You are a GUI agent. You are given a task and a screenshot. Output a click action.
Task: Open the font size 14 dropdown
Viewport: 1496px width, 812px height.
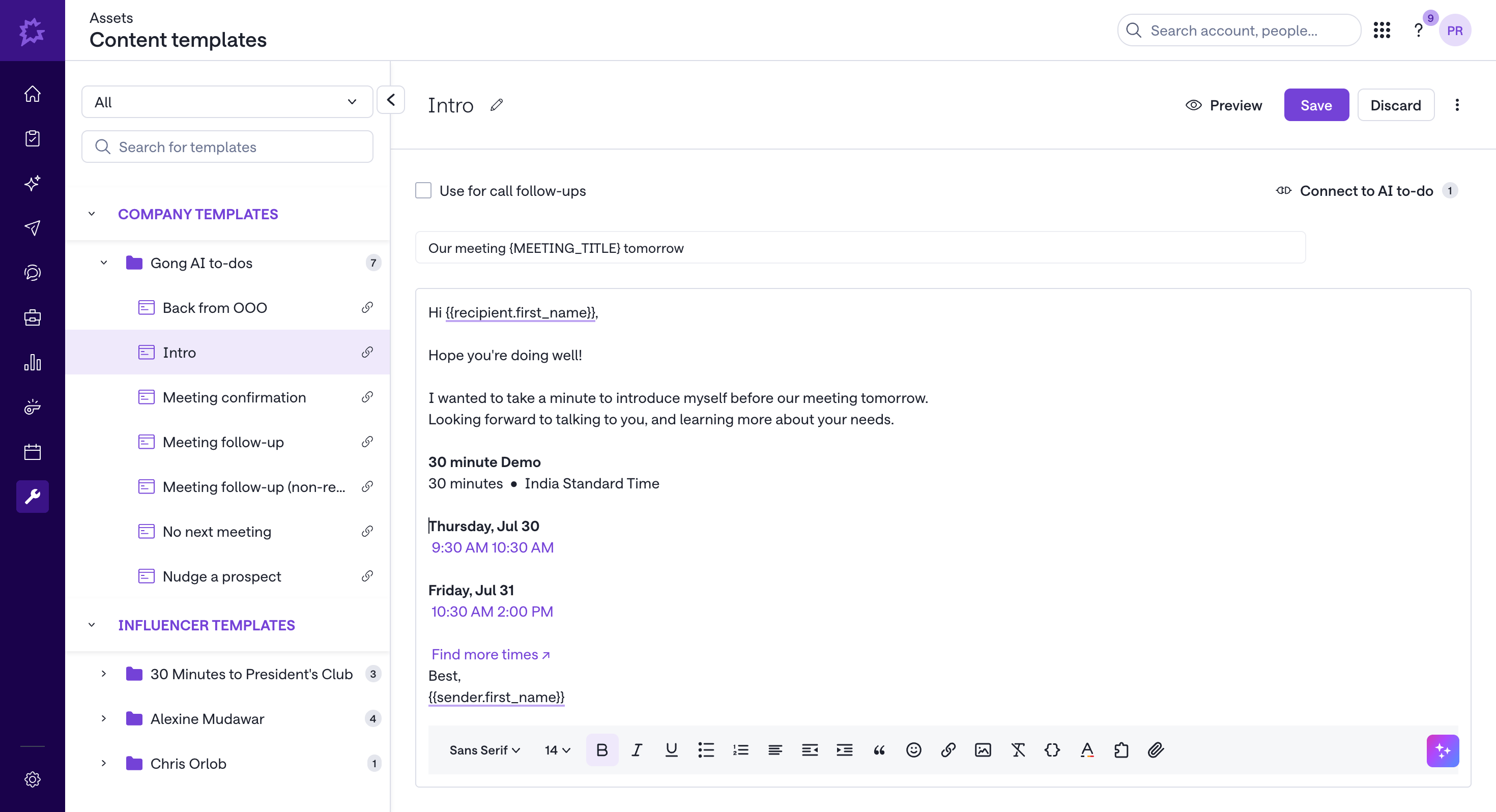point(558,750)
